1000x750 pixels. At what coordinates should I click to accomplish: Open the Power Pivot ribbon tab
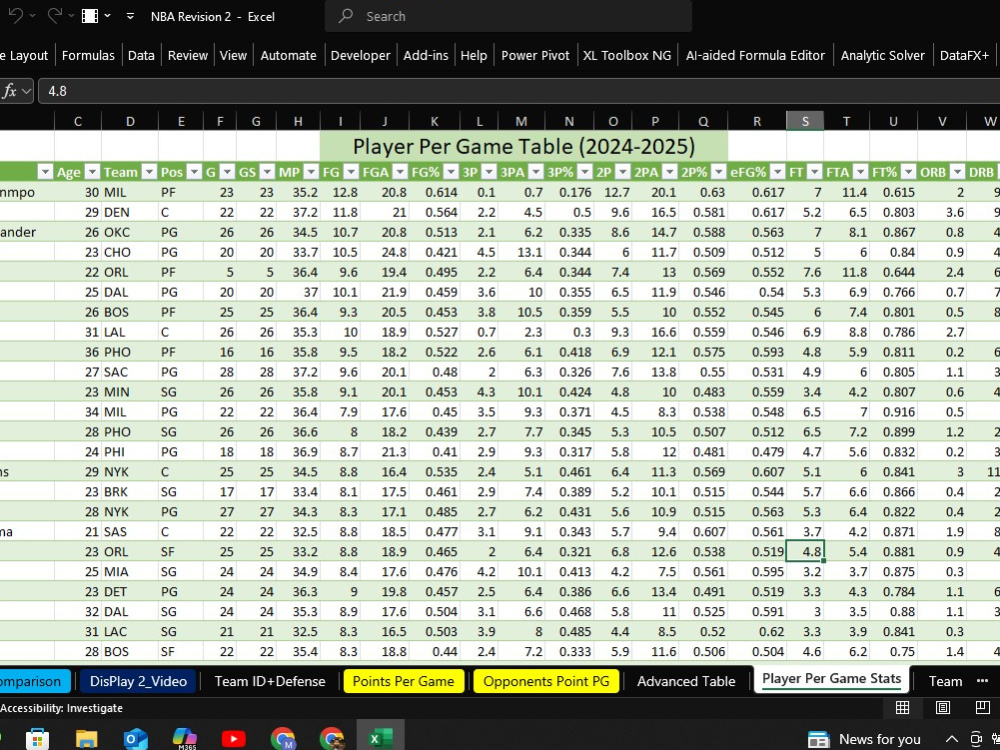point(535,55)
